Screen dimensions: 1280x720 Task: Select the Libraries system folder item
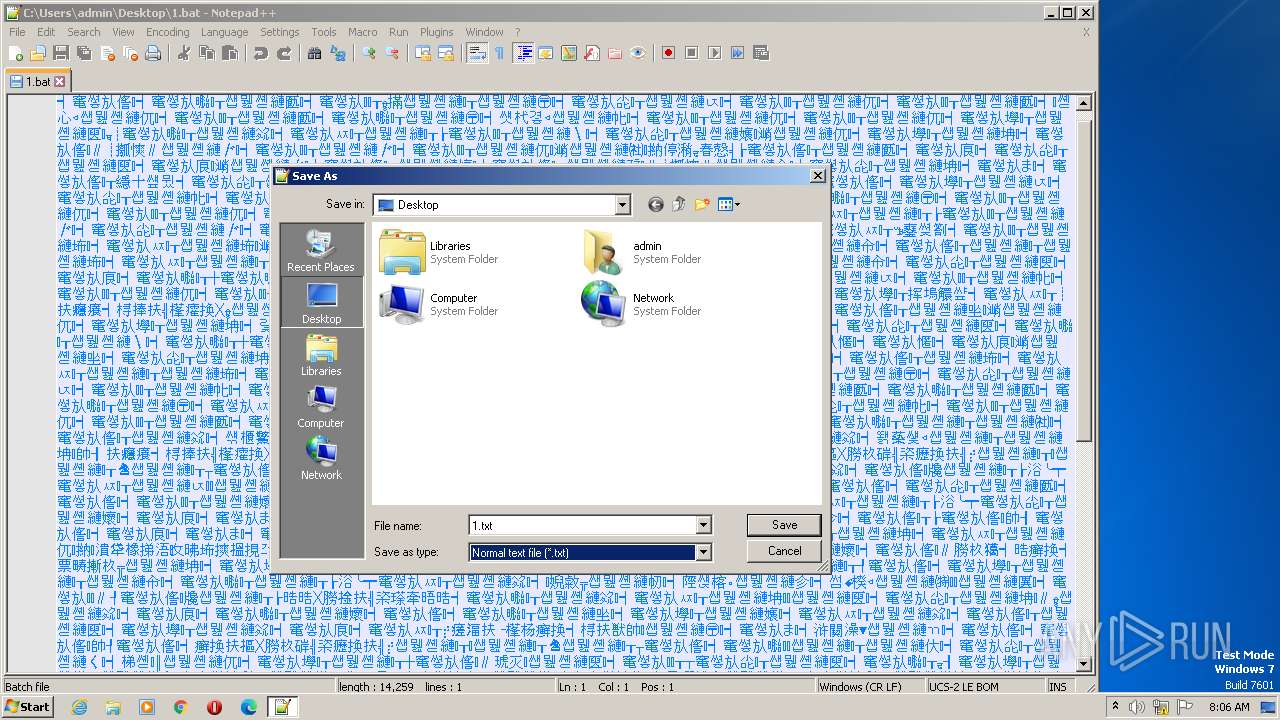pyautogui.click(x=440, y=252)
